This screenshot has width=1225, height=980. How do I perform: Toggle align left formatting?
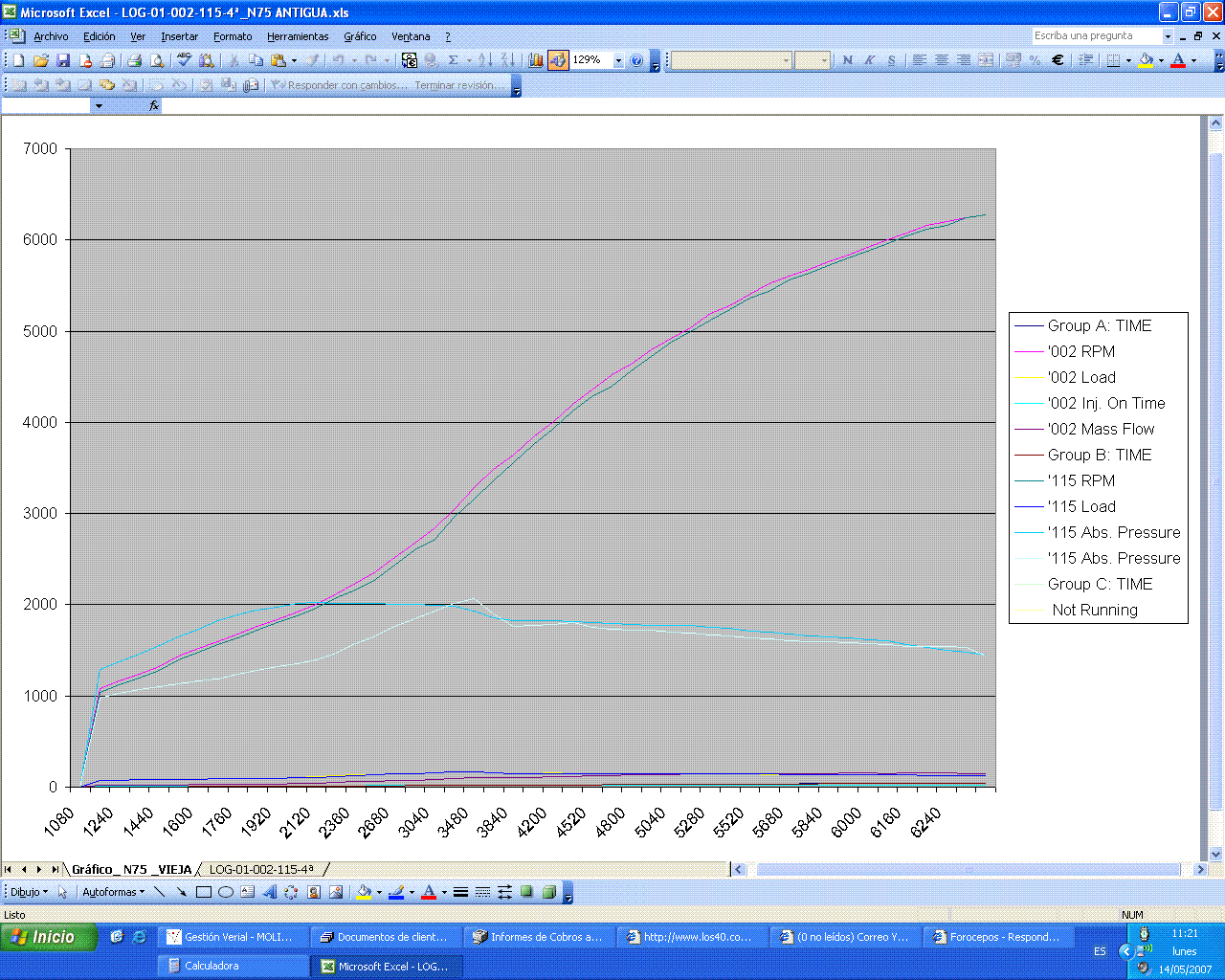(919, 60)
